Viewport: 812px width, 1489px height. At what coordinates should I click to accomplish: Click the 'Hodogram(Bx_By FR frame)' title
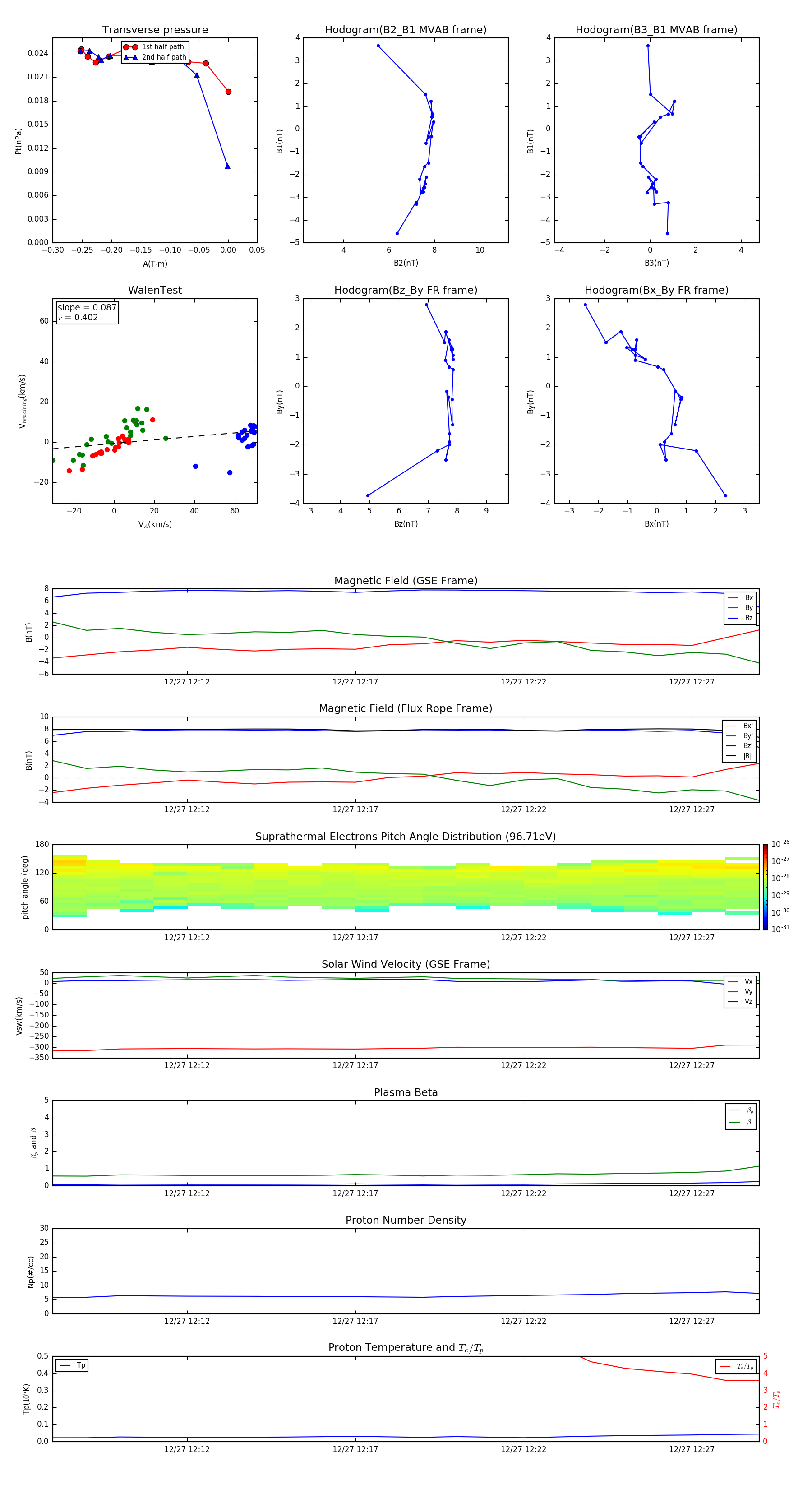(x=656, y=290)
